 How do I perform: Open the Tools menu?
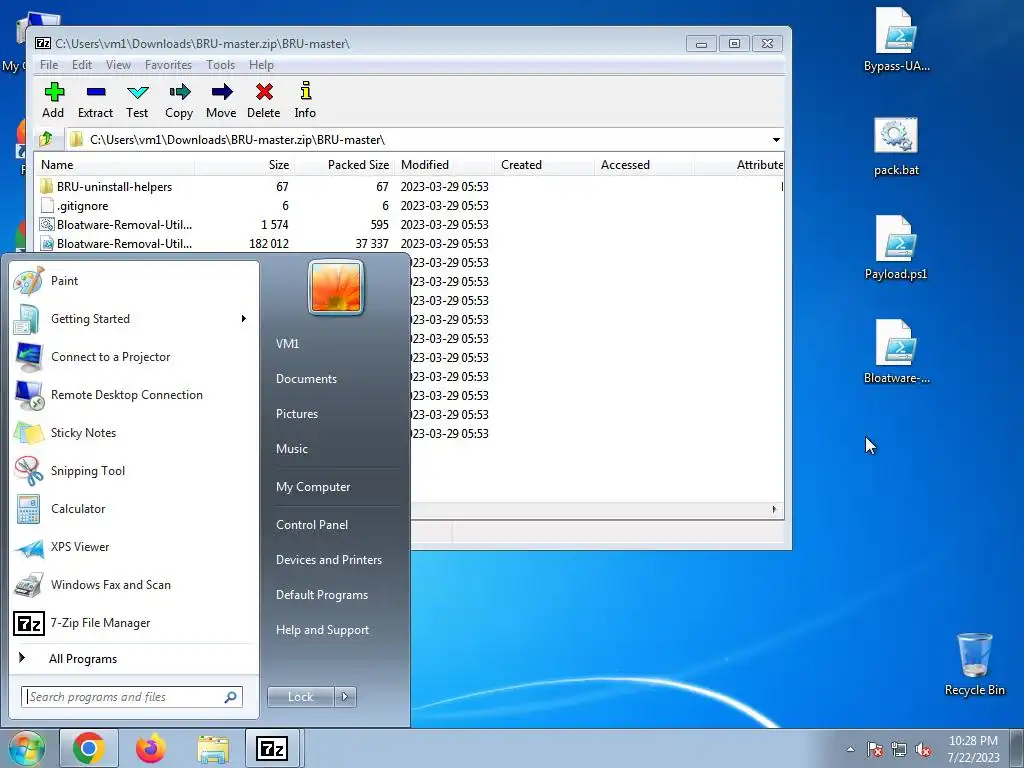pos(221,65)
